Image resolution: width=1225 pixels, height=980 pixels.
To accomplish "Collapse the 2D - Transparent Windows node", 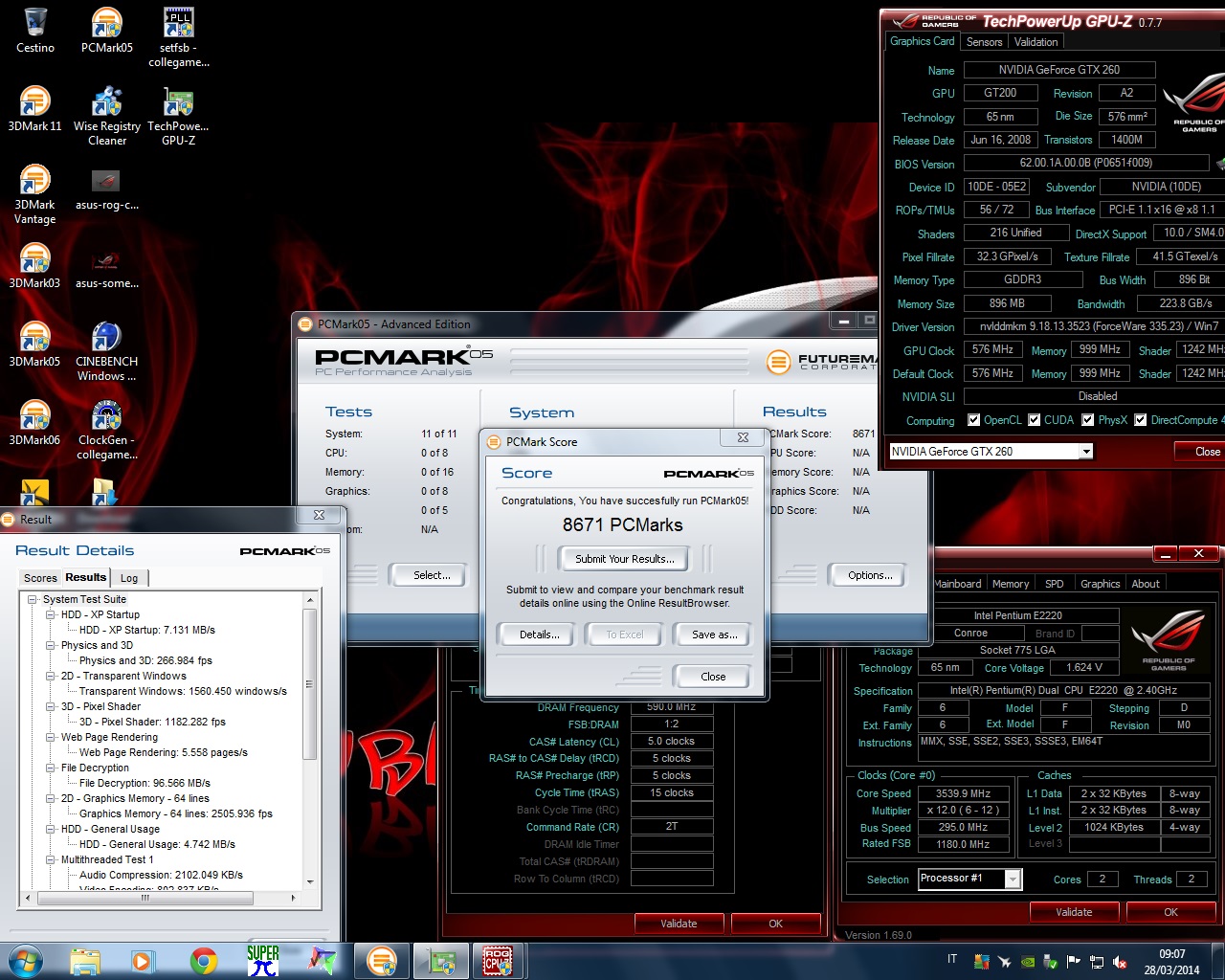I will (x=51, y=677).
